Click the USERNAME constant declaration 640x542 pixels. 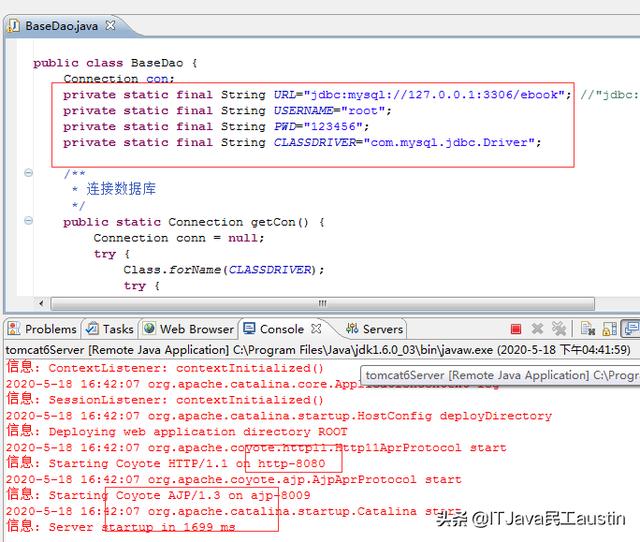(x=227, y=111)
